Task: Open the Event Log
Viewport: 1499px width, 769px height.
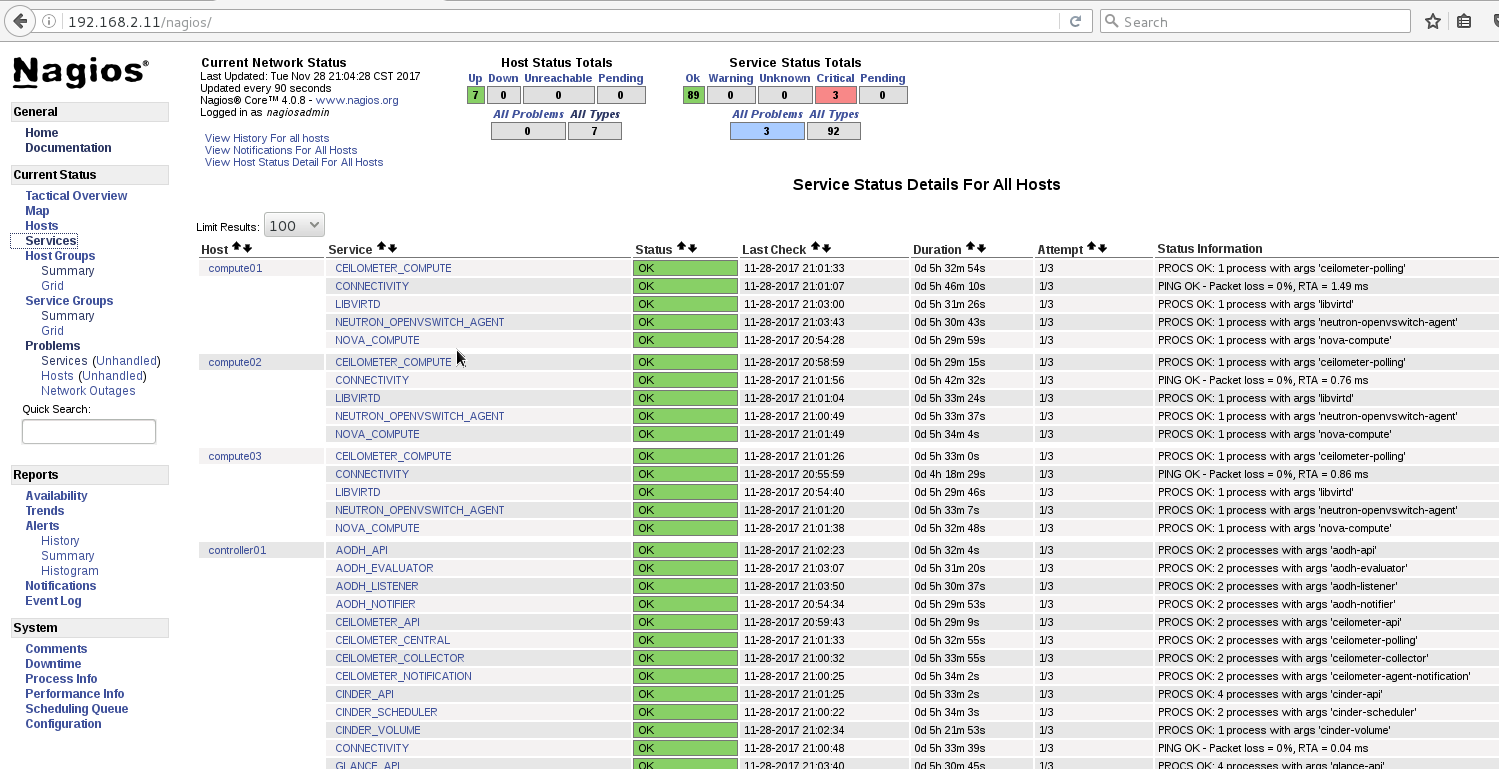Action: coord(53,601)
